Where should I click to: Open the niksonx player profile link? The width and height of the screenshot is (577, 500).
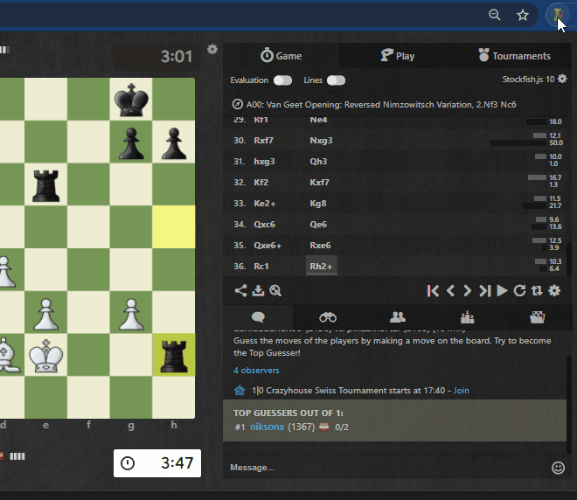(x=267, y=427)
